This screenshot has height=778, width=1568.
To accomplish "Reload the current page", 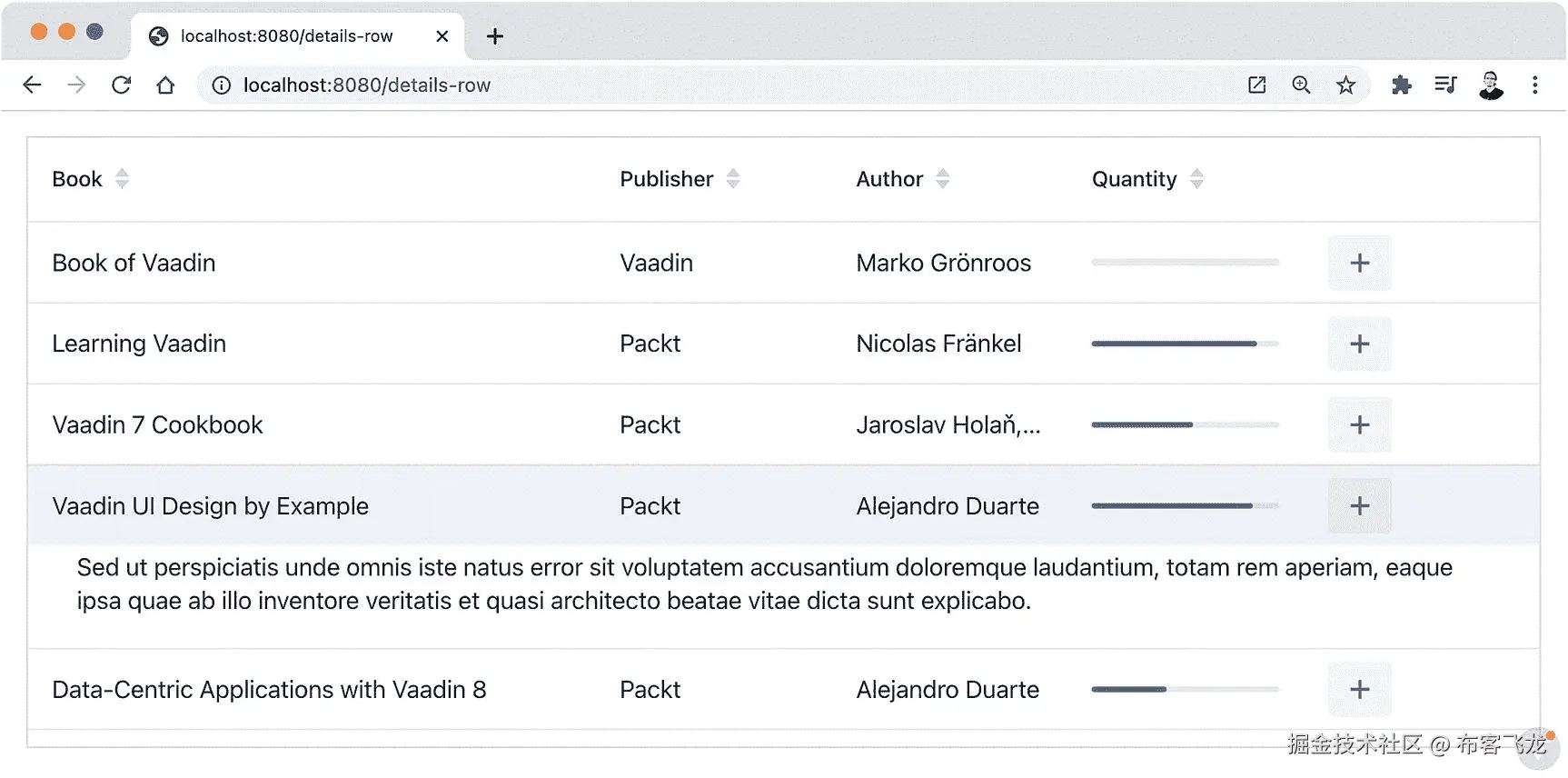I will point(121,85).
